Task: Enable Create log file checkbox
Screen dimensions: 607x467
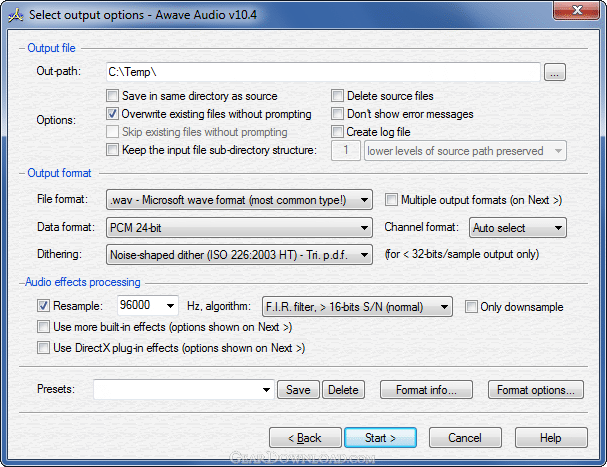Action: point(337,132)
